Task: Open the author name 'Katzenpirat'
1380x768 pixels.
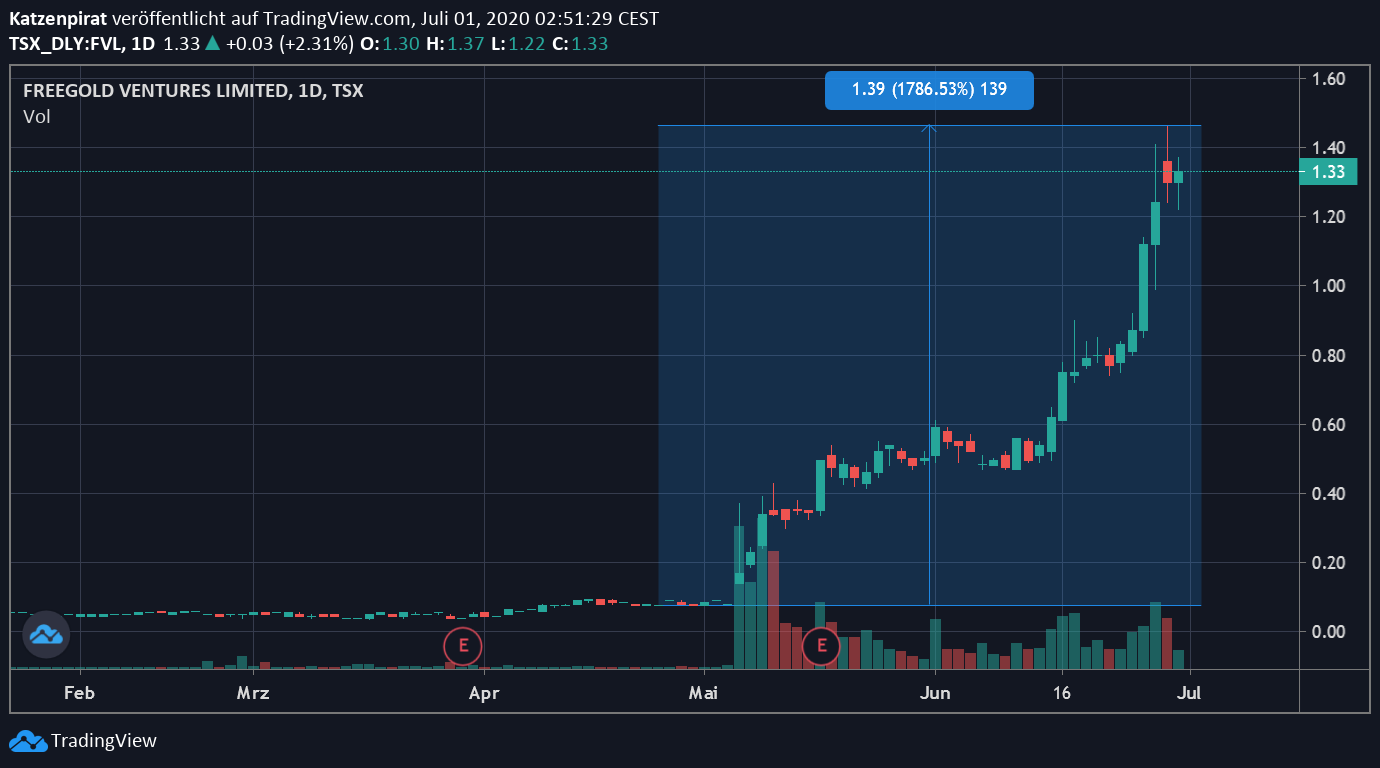Action: click(58, 19)
